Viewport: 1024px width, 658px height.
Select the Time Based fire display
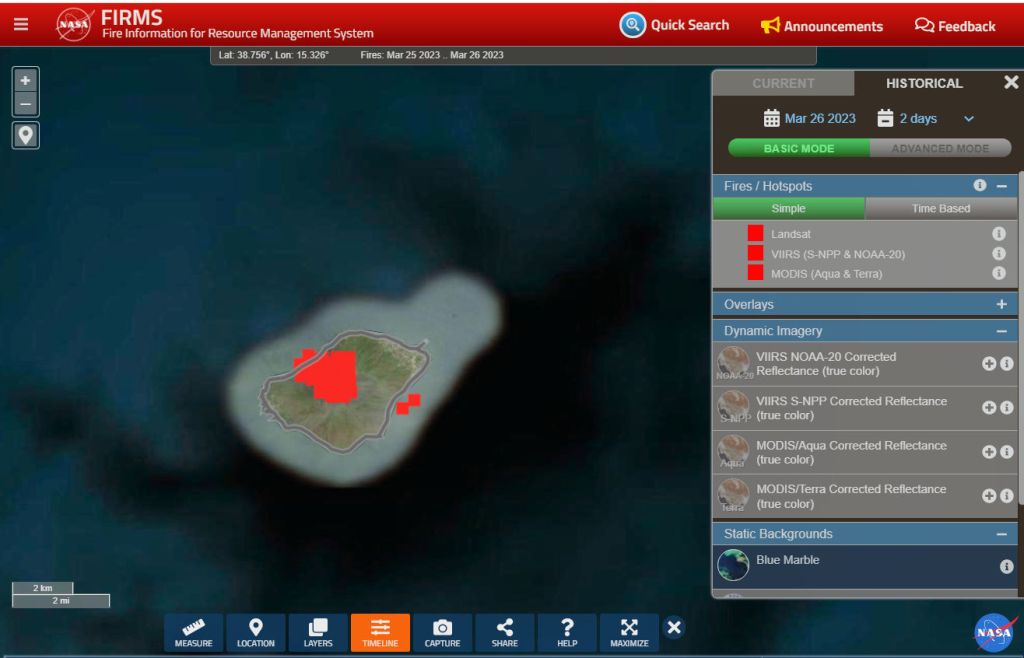[940, 209]
